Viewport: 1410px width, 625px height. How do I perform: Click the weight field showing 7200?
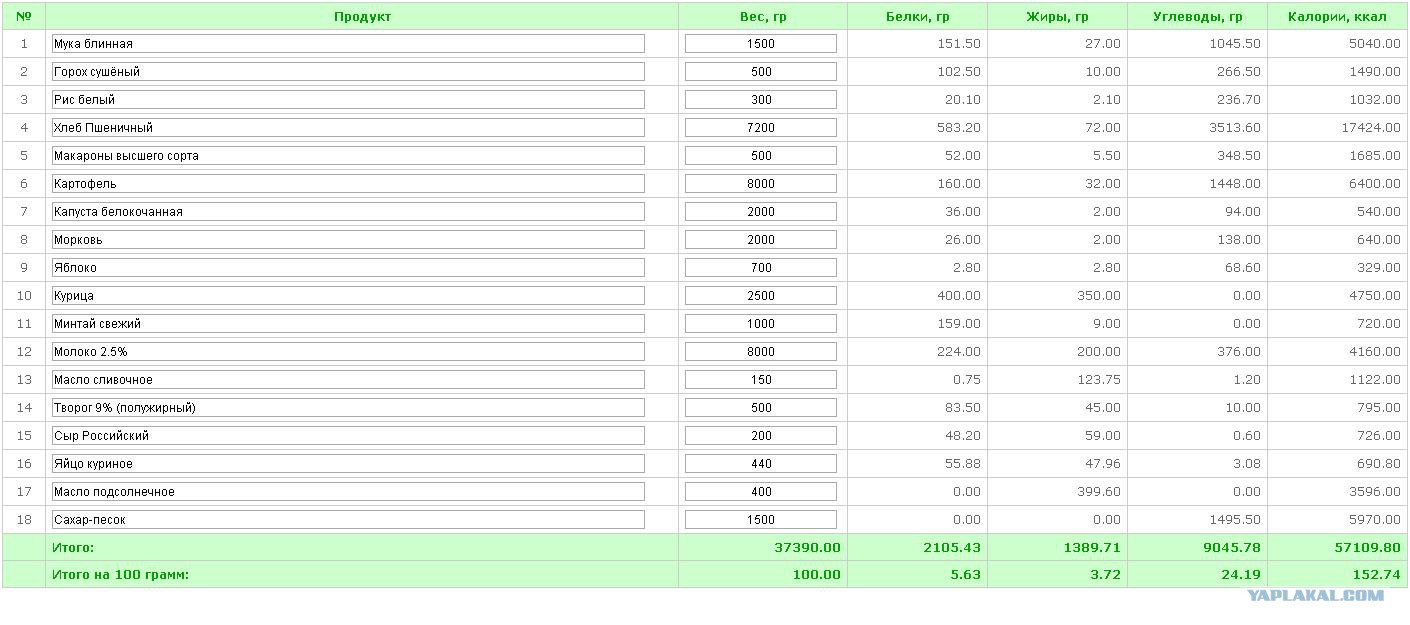click(761, 128)
